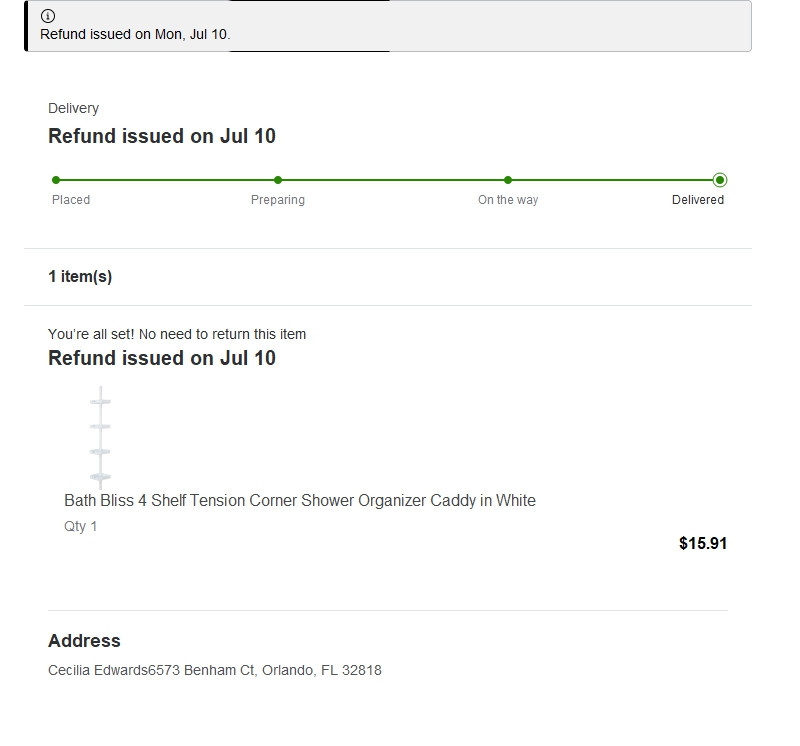Click the Preparing step dot on tracker
Image resolution: width=800 pixels, height=746 pixels.
(x=278, y=180)
